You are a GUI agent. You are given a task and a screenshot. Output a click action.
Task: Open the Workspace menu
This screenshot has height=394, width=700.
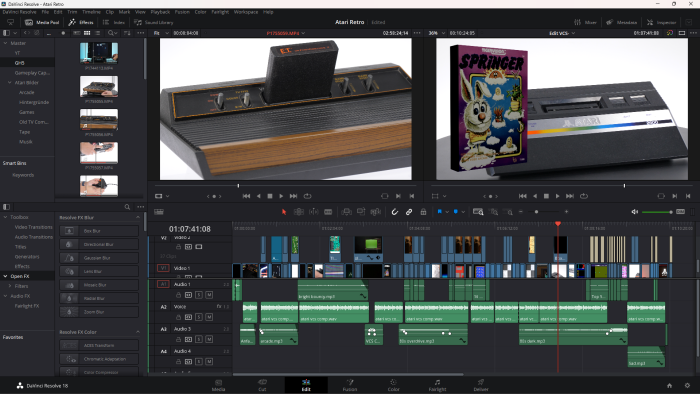tap(246, 12)
